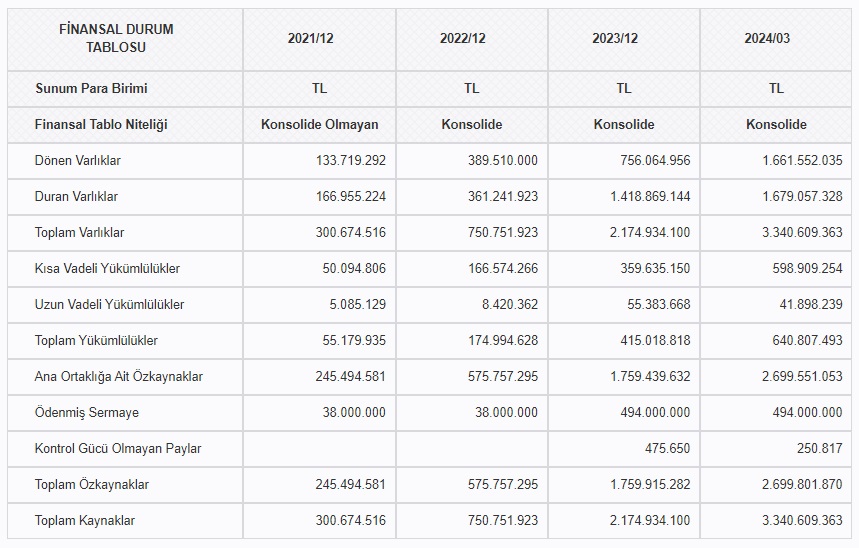Click the Konsolide Olmayan cell

click(x=319, y=124)
